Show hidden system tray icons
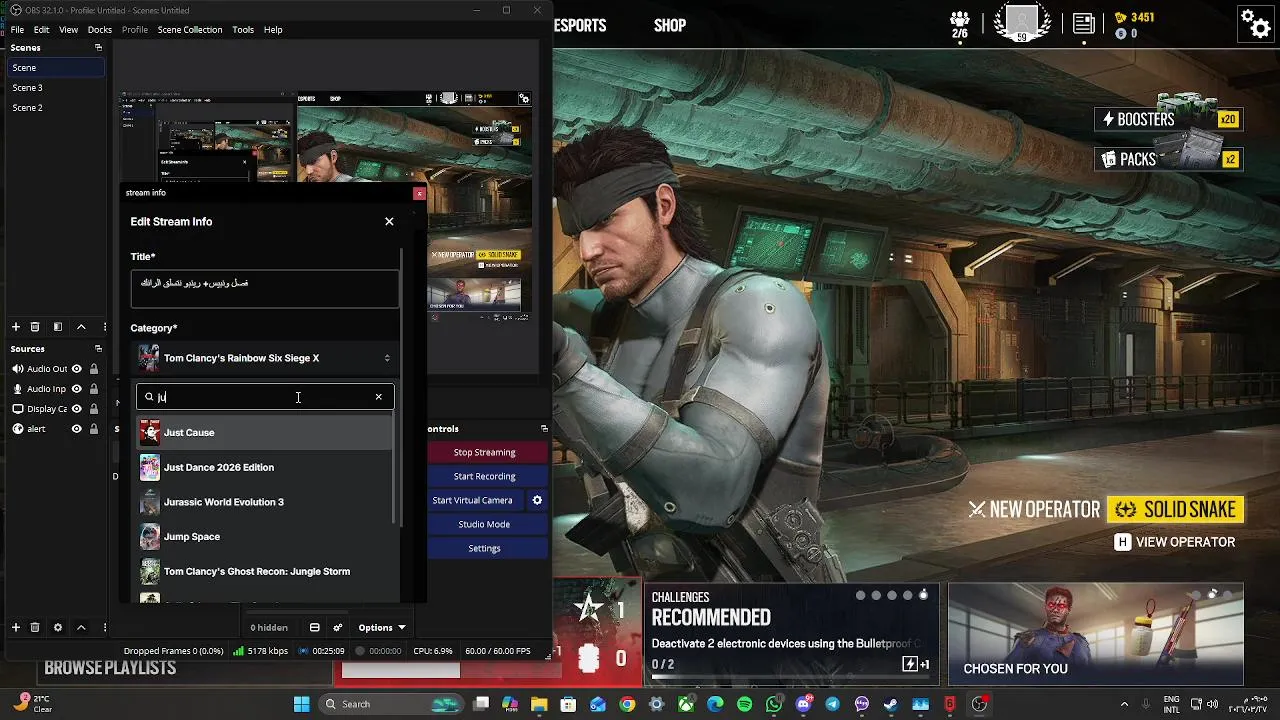The height and width of the screenshot is (720, 1280). point(1124,704)
